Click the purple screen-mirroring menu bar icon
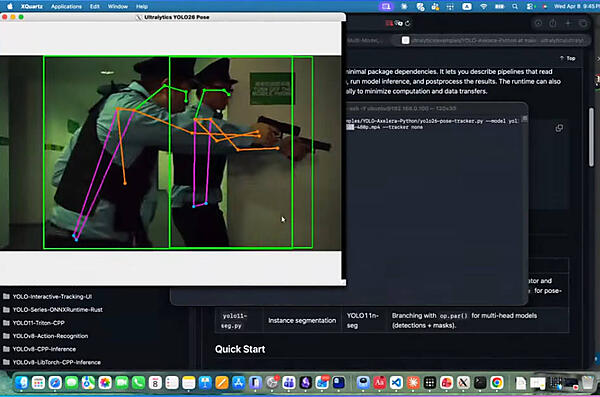The height and width of the screenshot is (397, 600). 386,7
